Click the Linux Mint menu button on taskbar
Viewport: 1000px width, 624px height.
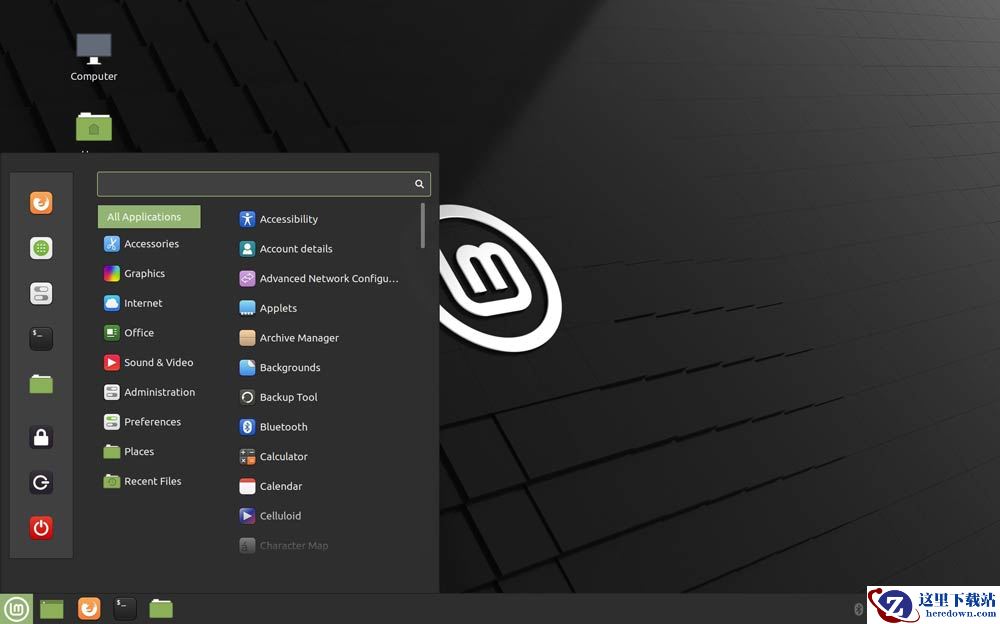(17, 609)
